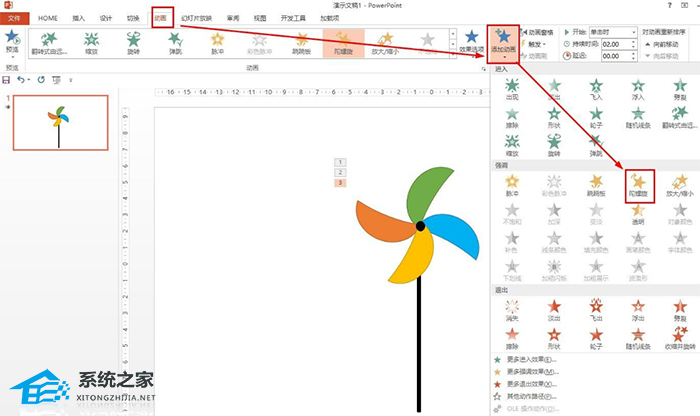Pick the 轮子 (Wheel) exit effect
Viewport: 700px width, 416px height.
pyautogui.click(x=596, y=339)
